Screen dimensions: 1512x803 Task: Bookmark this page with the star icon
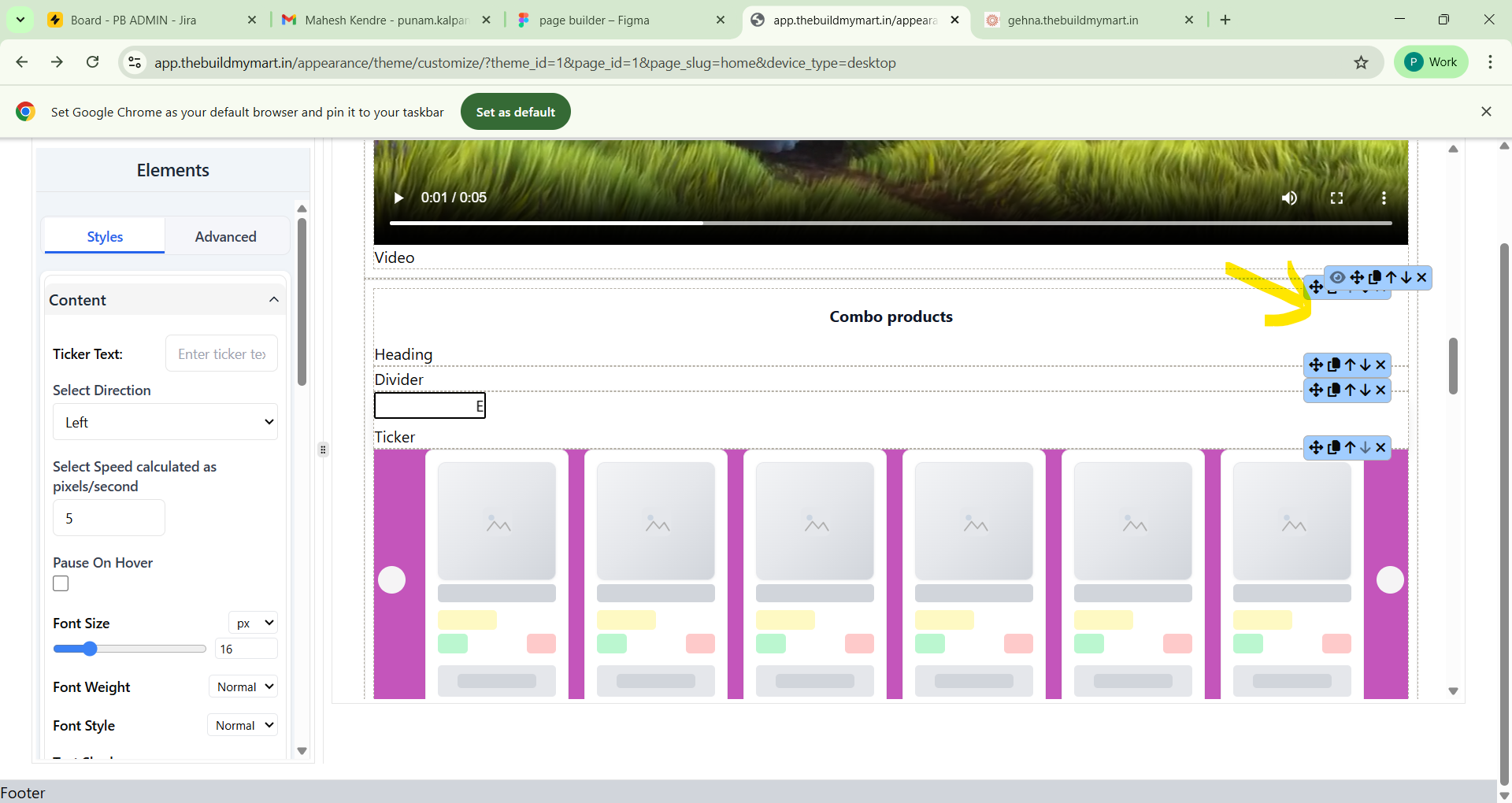tap(1361, 62)
